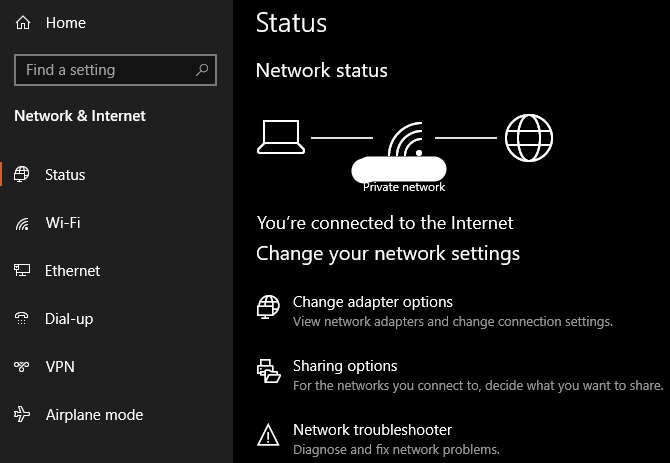The height and width of the screenshot is (463, 670).
Task: Select the Ethernet monitor icon
Action: coord(22,270)
